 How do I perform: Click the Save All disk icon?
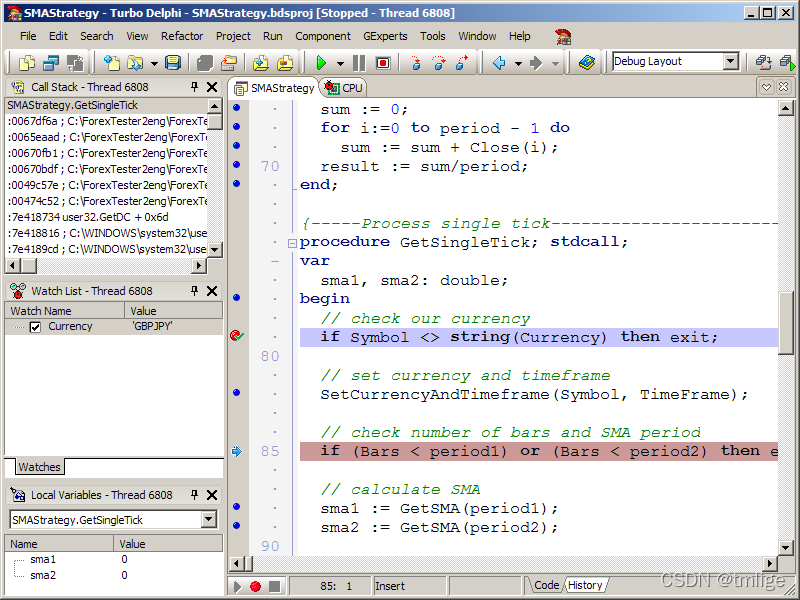tap(173, 63)
